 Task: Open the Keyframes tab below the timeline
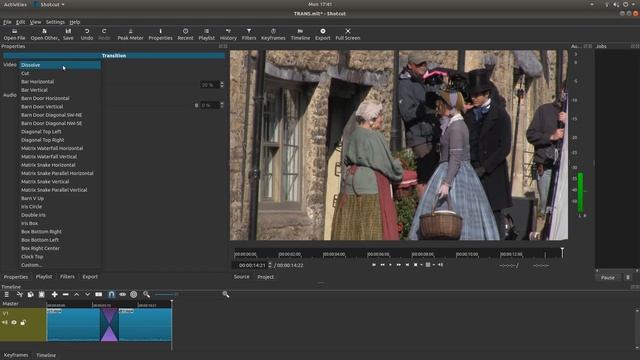click(x=16, y=355)
